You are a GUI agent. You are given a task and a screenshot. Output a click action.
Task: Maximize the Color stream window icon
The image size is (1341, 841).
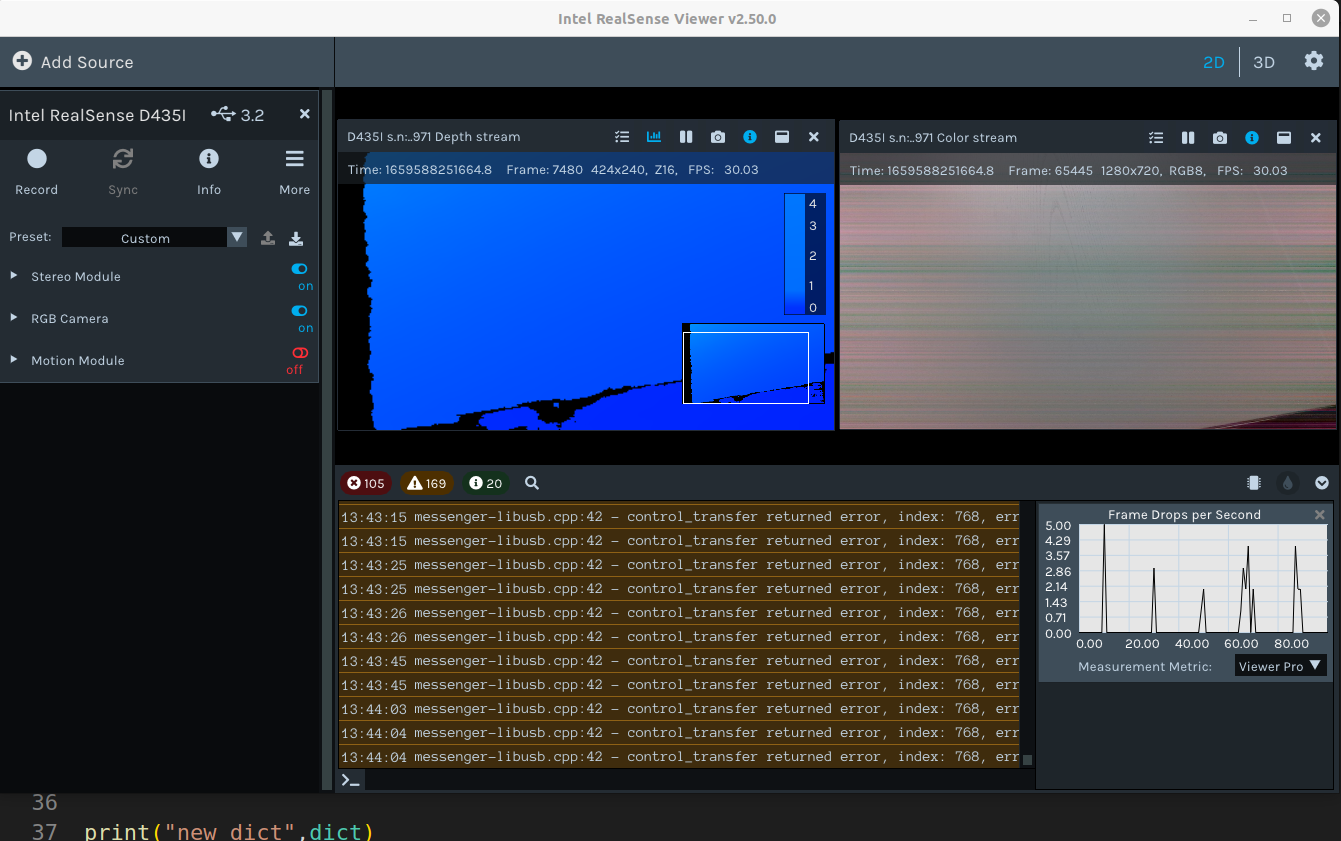1284,138
